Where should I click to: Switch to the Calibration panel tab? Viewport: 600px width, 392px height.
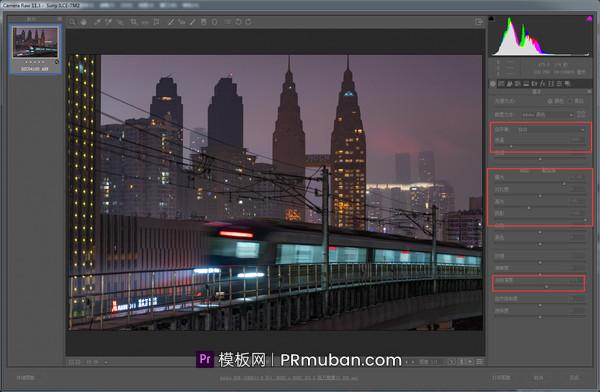(x=551, y=83)
